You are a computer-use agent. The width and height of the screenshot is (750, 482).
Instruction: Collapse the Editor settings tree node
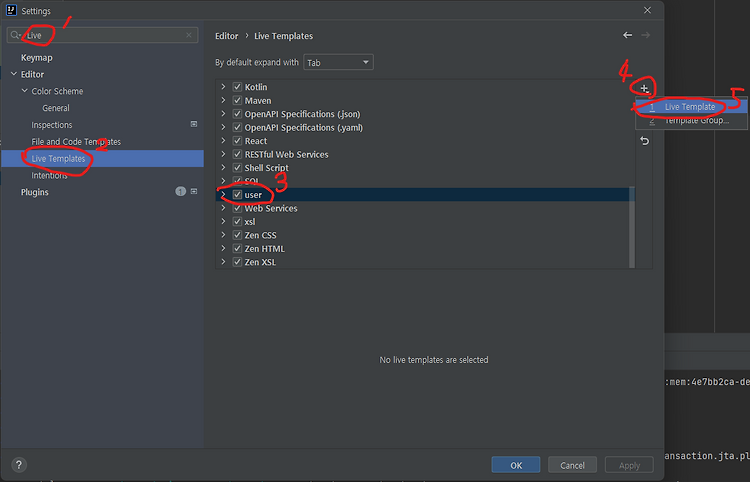[x=14, y=74]
